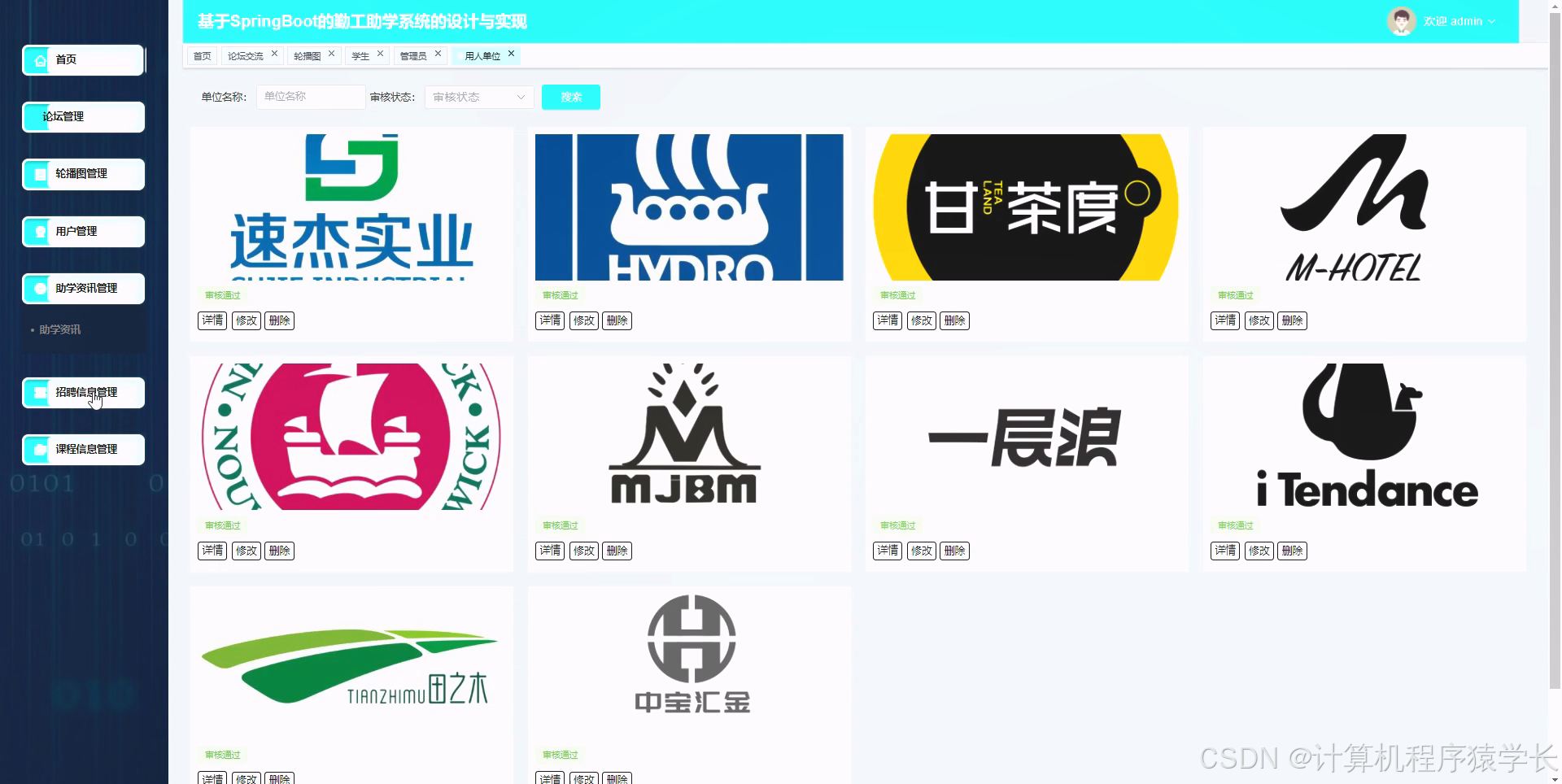Viewport: 1562px width, 784px height.
Task: View 详情 on the 速杰实业 card
Action: tap(212, 320)
